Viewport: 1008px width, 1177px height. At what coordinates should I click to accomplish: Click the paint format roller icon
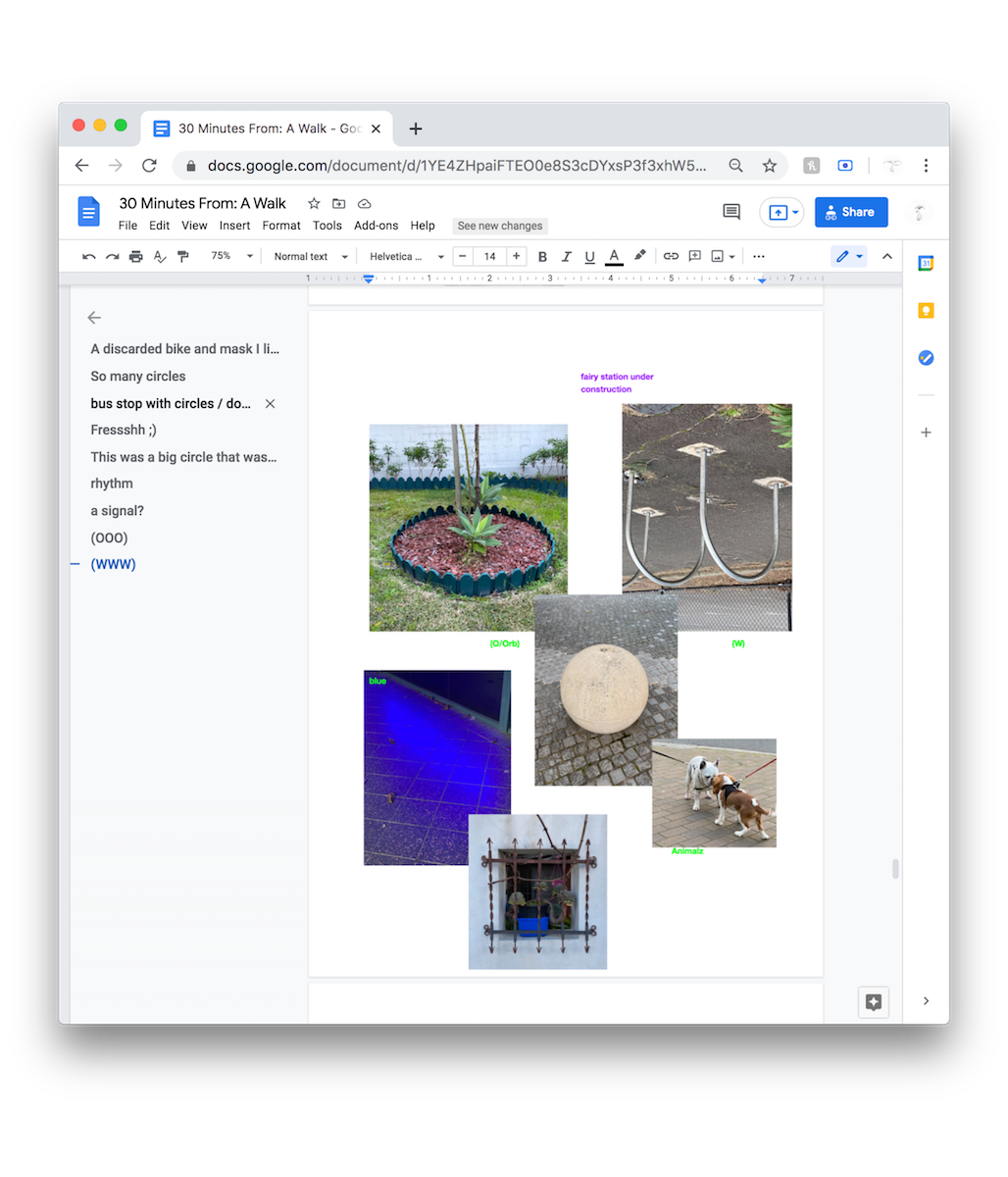click(x=183, y=256)
